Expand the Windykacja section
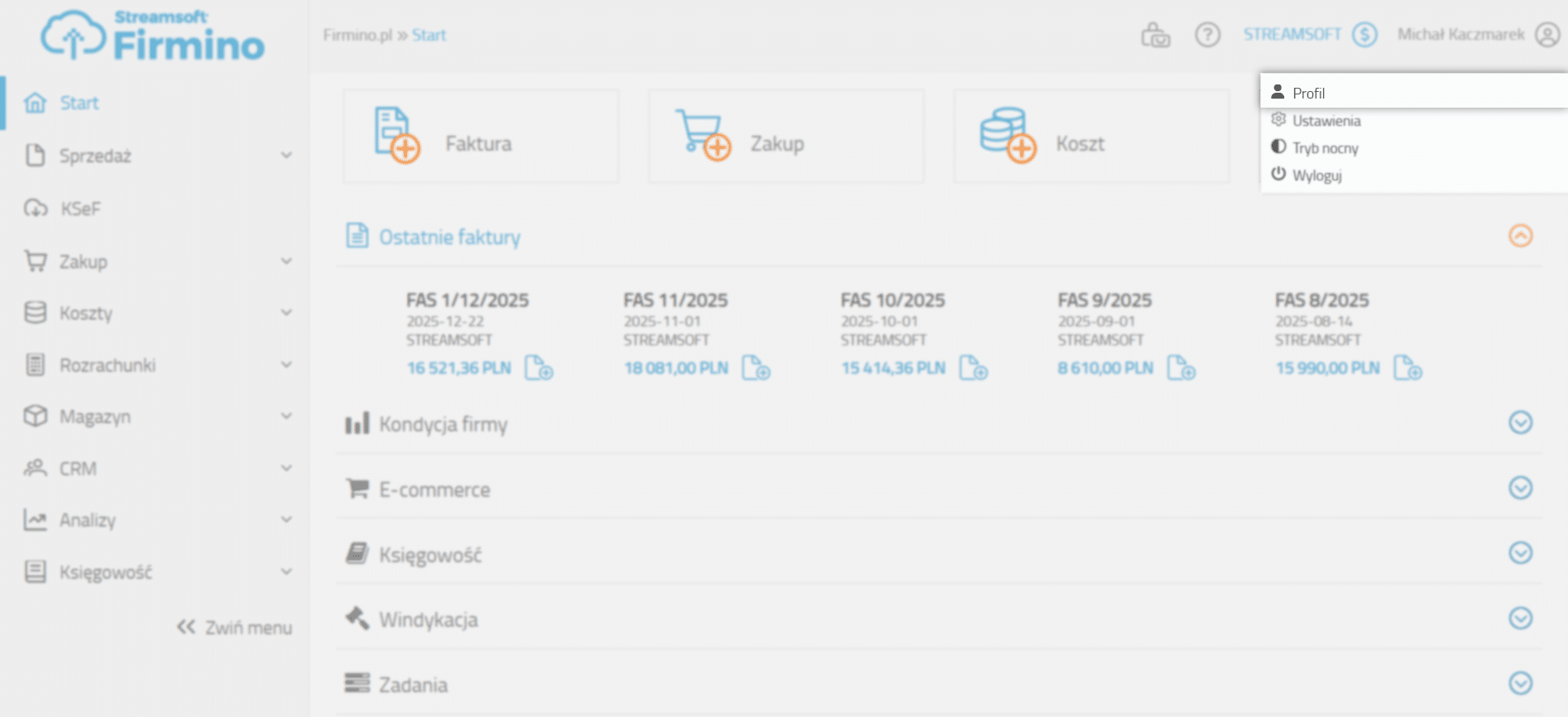Viewport: 1568px width, 717px height. 1520,618
